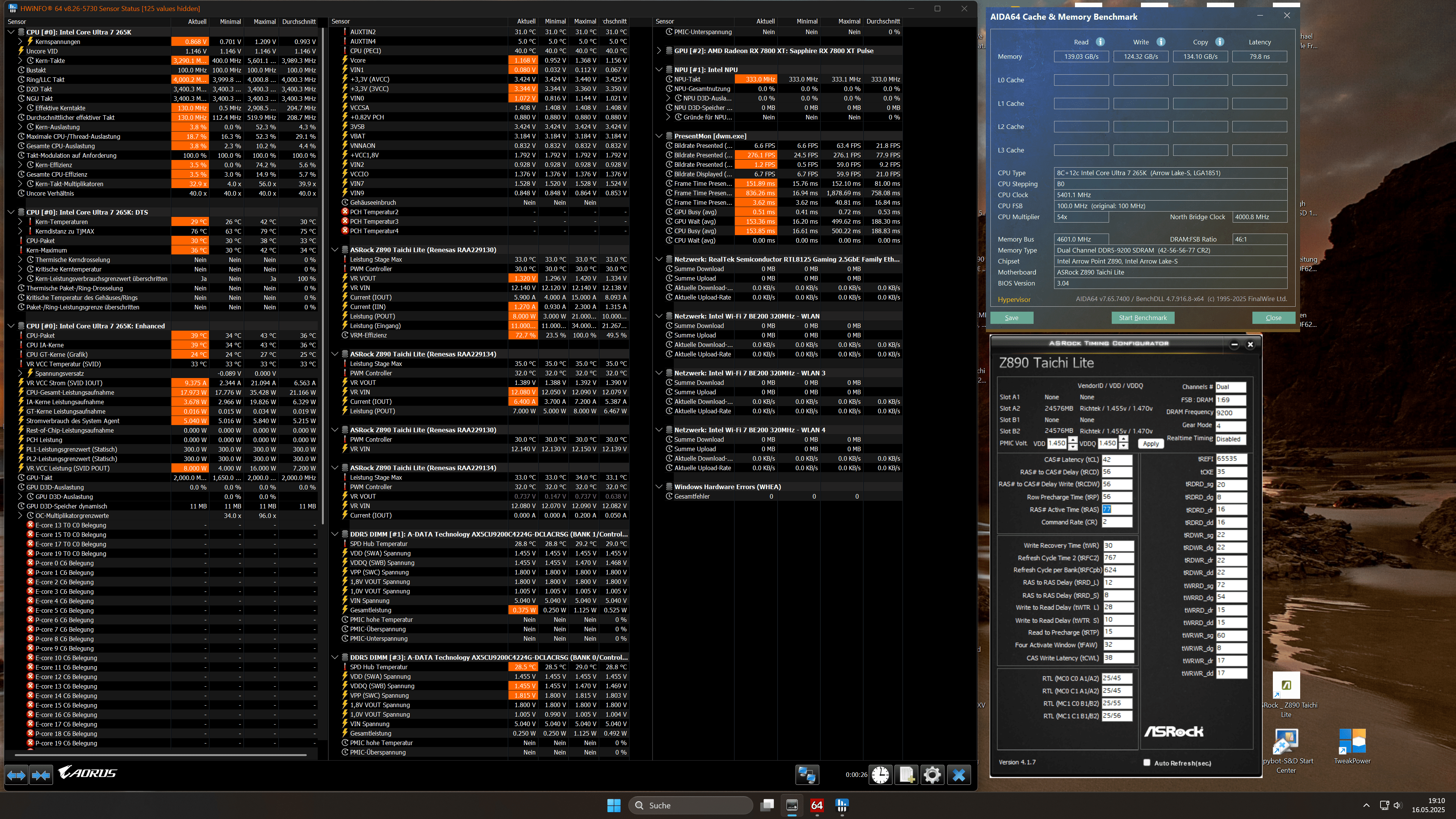Click the horizontal scrollbar under the first sensor column
1456x819 pixels.
pos(161,755)
